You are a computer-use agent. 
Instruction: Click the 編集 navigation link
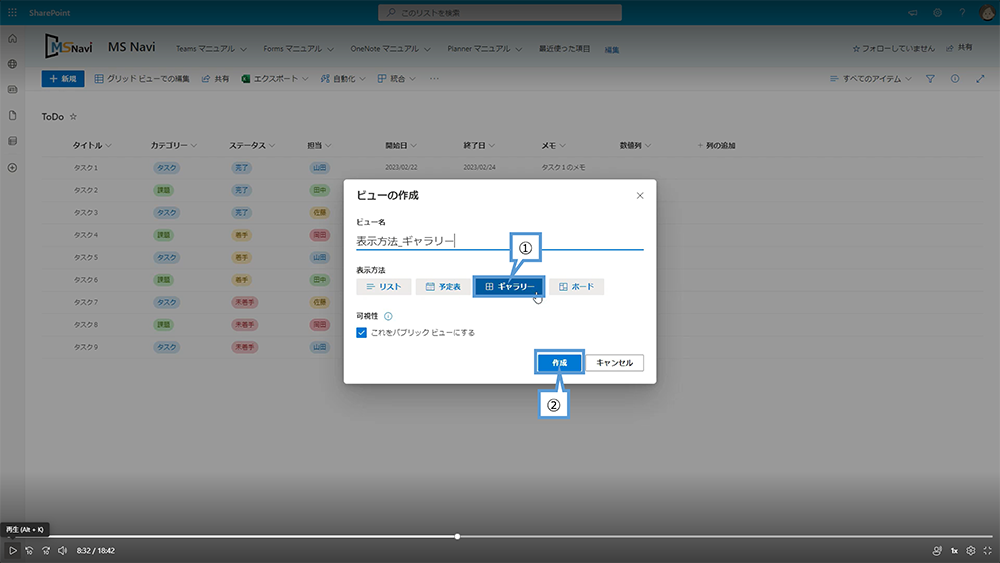(612, 50)
